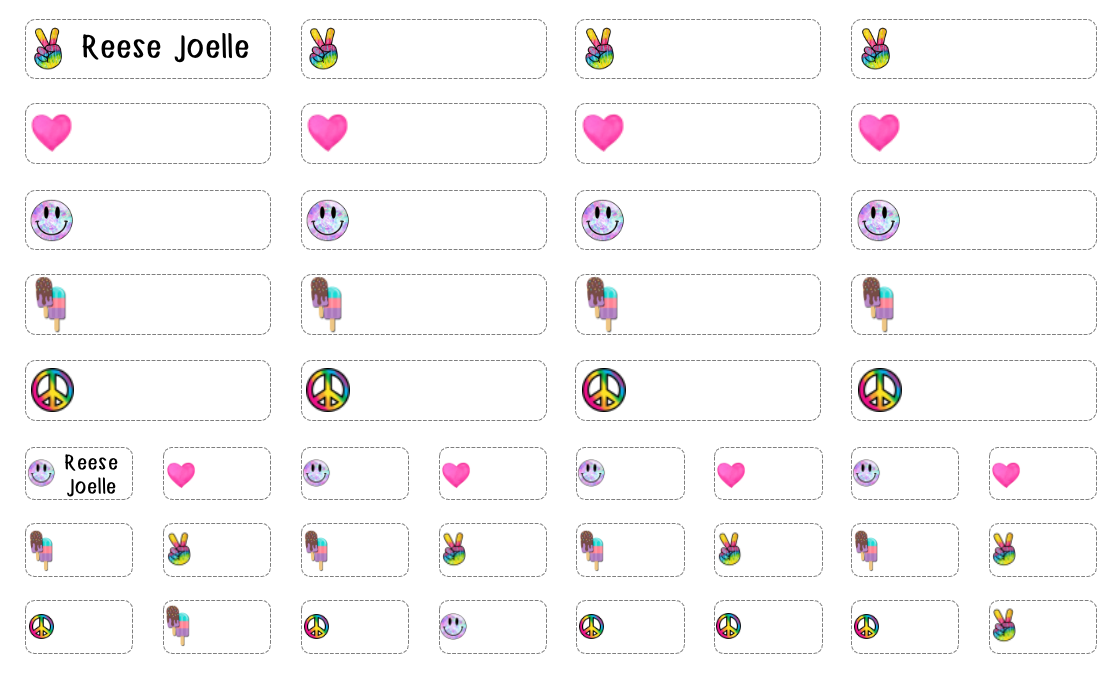
Task: Click peace hand icon beside large Reese Joelle name
Action: [48, 48]
